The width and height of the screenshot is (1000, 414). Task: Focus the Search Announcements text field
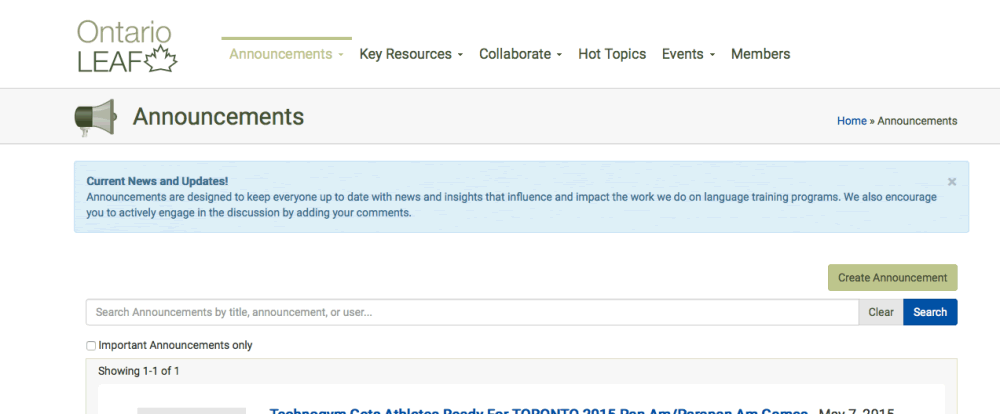coord(471,312)
